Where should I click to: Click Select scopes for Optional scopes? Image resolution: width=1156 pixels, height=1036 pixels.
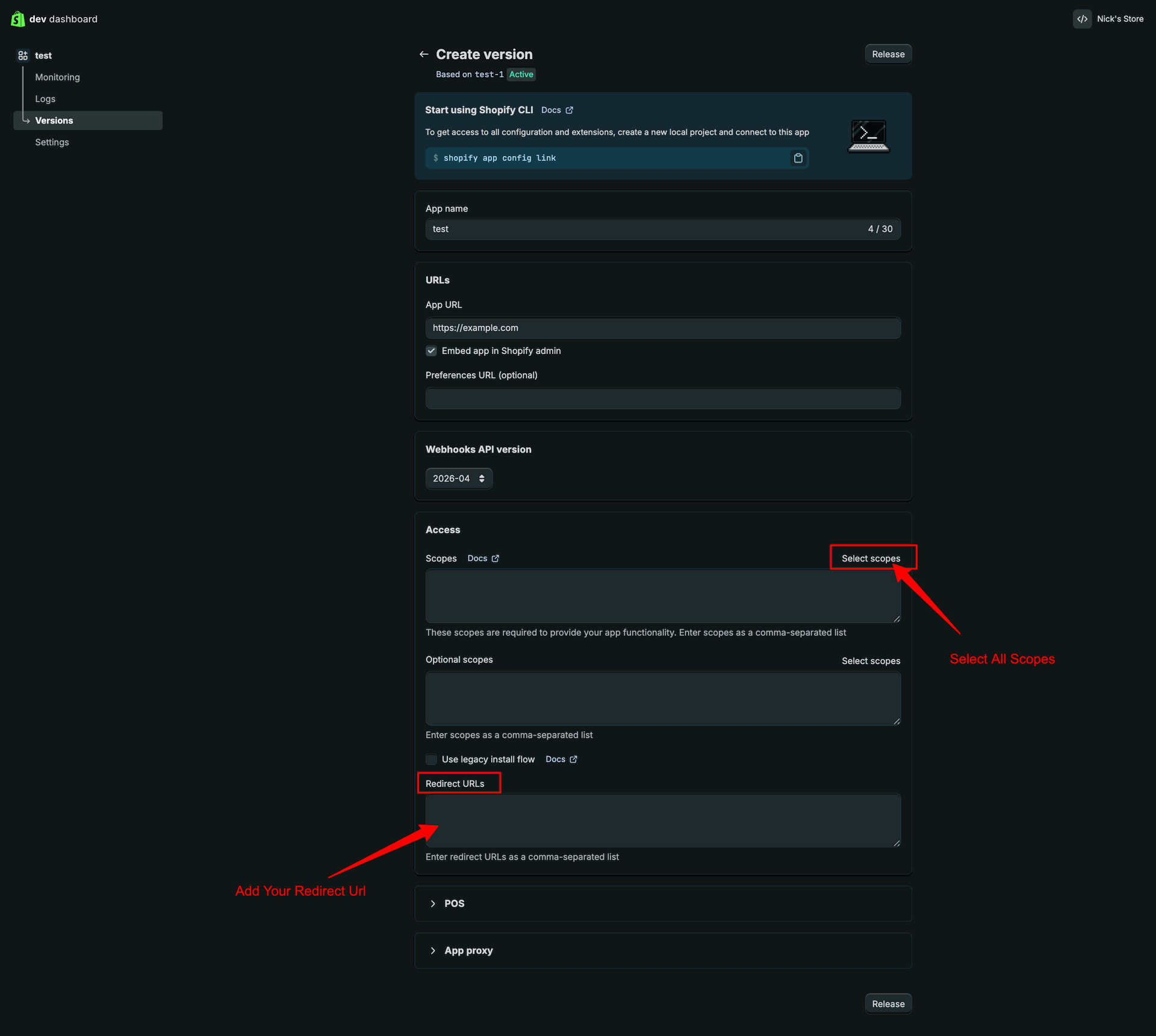tap(871, 661)
